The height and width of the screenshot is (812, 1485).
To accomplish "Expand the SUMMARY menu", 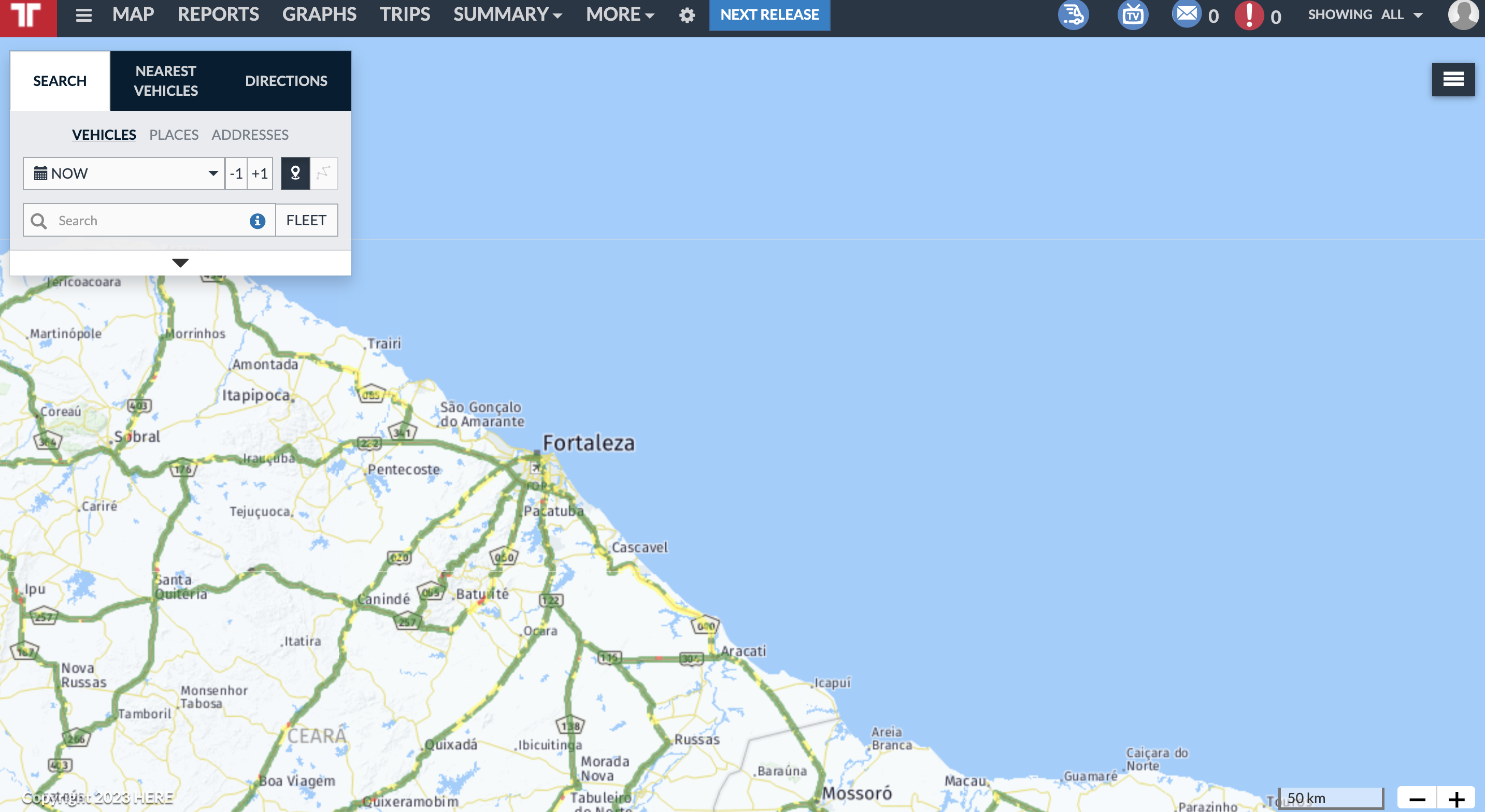I will click(507, 15).
